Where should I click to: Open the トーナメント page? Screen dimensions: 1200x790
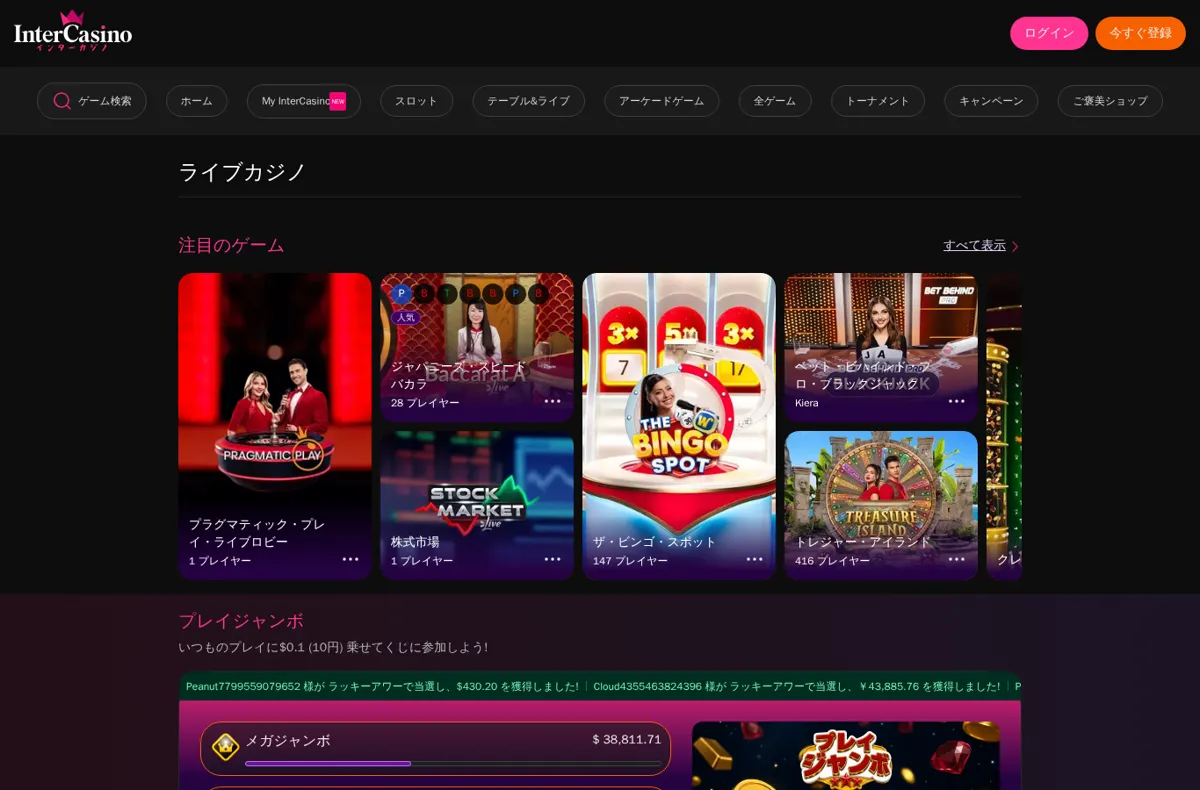[878, 101]
